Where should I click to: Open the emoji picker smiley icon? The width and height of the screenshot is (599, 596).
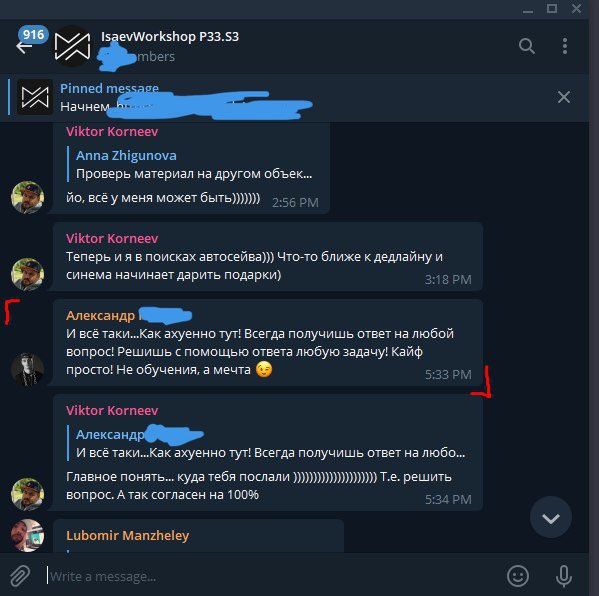tap(518, 576)
